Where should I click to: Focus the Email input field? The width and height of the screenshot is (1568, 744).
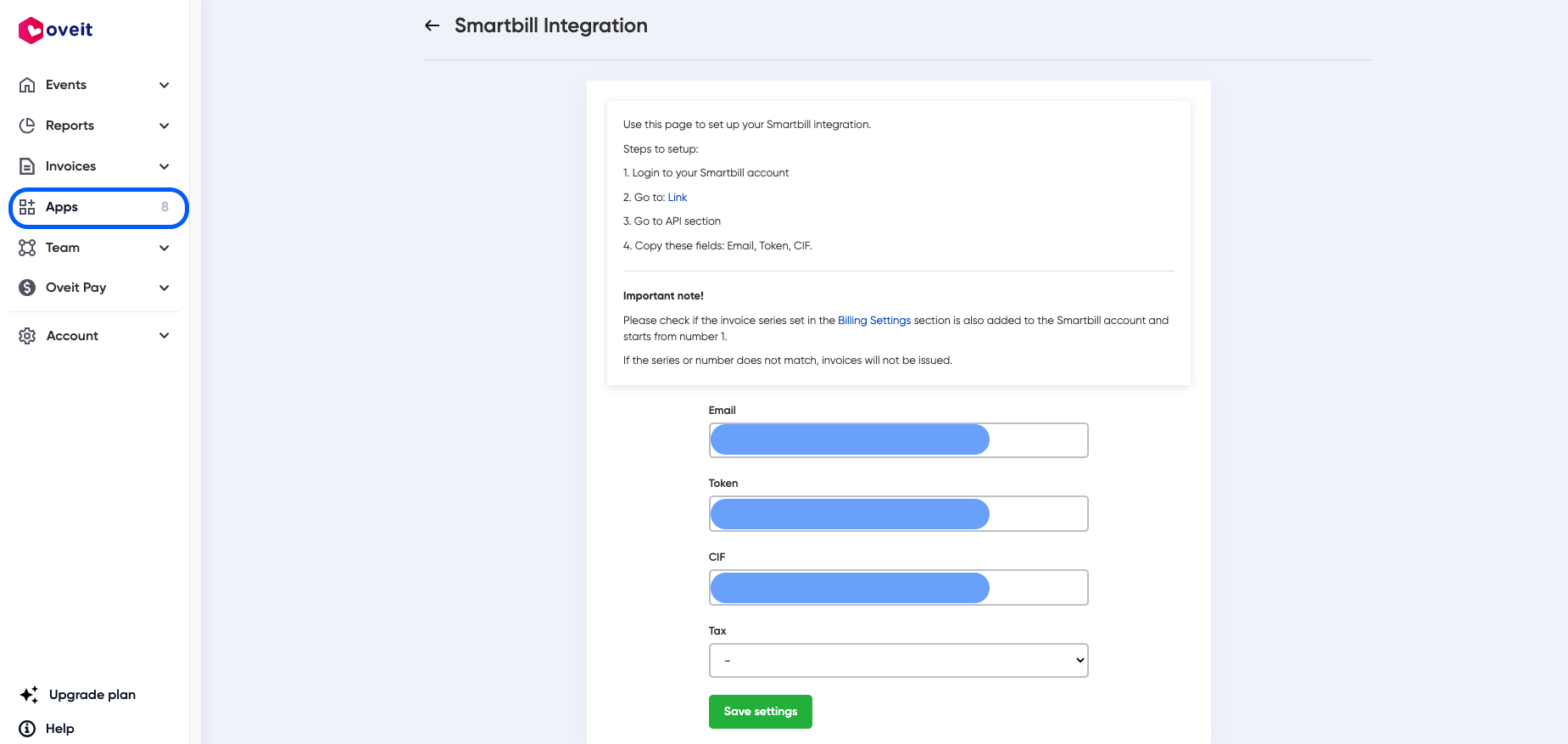pyautogui.click(x=898, y=440)
